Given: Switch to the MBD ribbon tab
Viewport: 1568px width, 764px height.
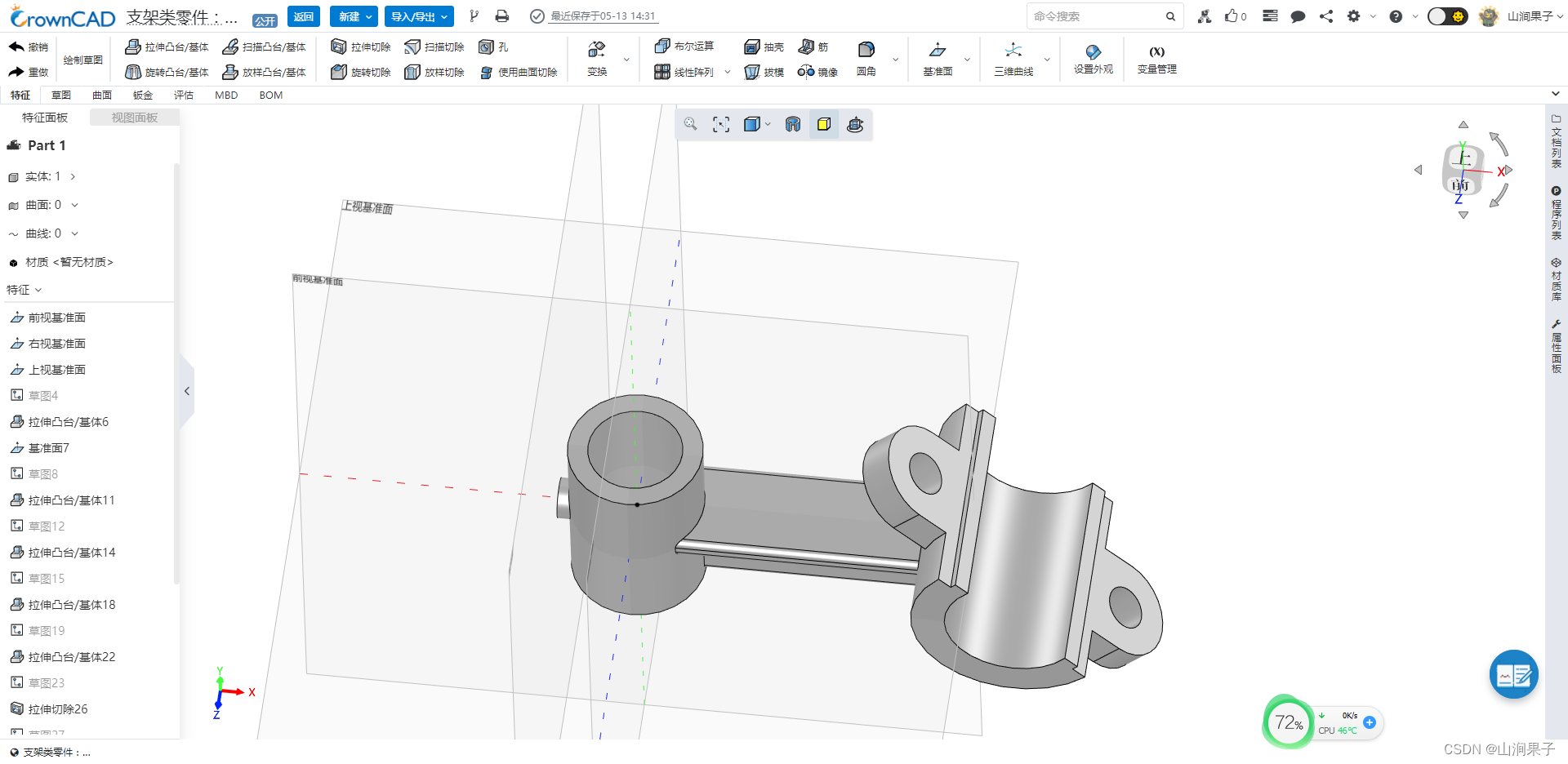Looking at the screenshot, I should [226, 95].
